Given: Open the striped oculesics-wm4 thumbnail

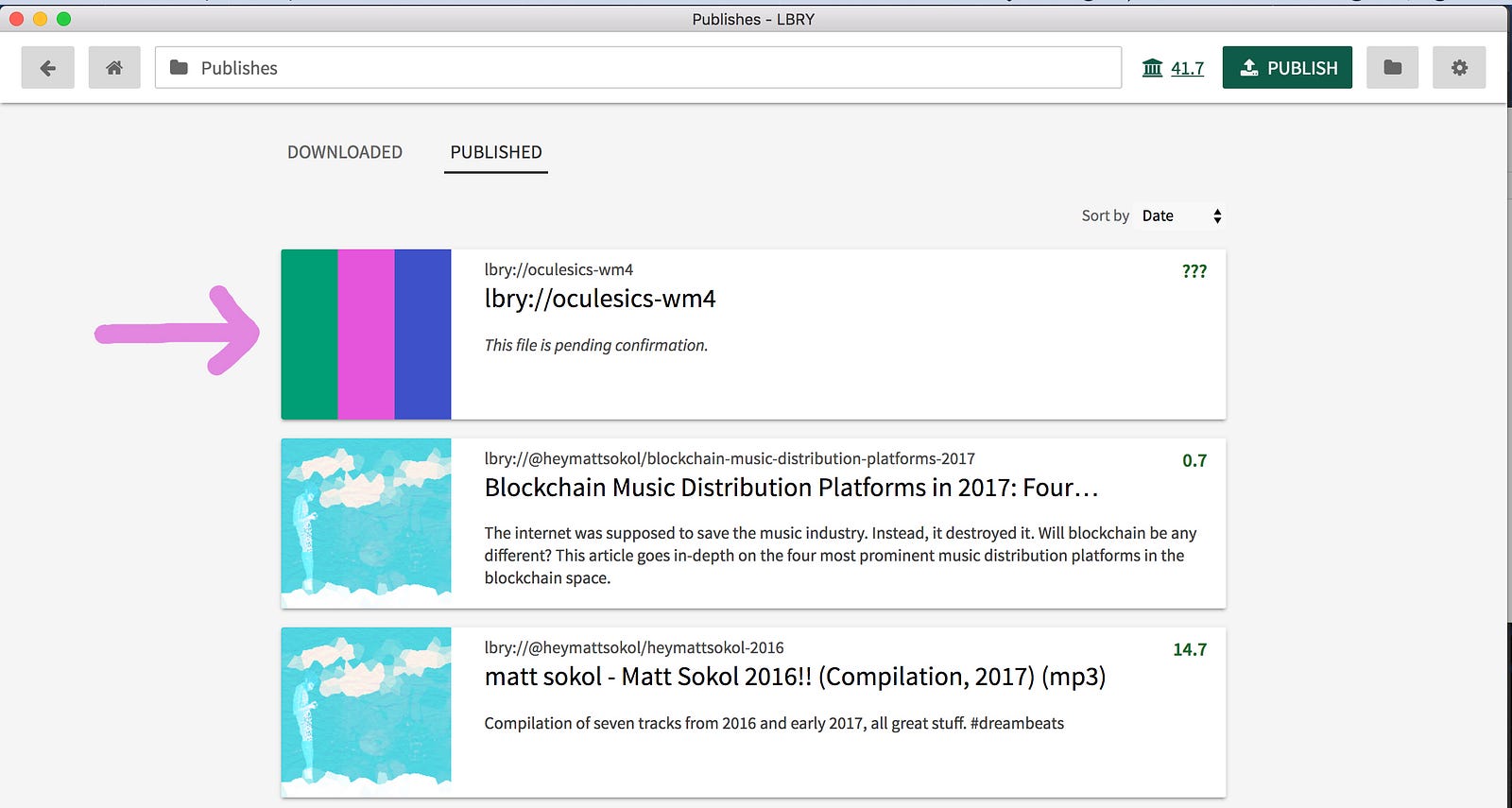Looking at the screenshot, I should pos(366,335).
